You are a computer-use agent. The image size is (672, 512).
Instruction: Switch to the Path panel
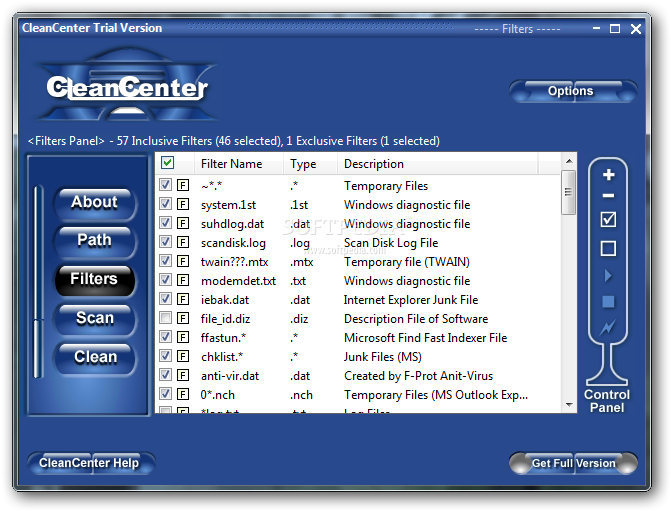(95, 241)
